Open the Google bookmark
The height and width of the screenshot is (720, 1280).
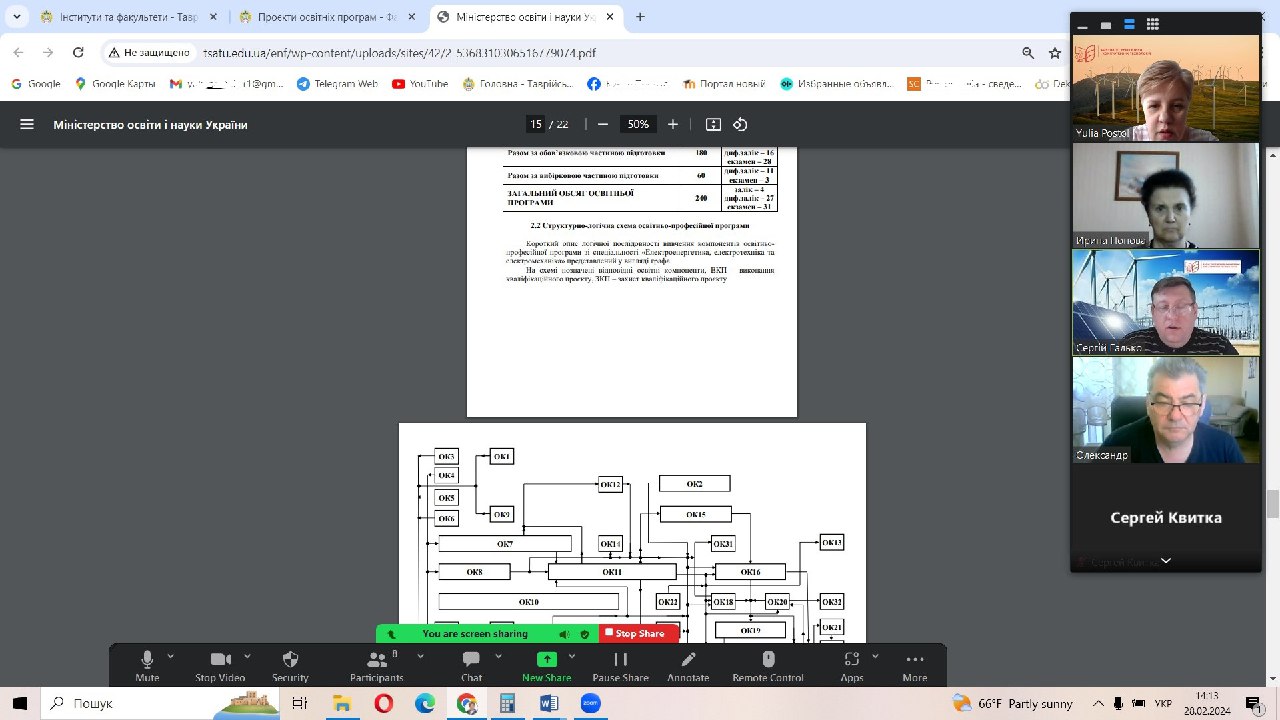pyautogui.click(x=36, y=84)
